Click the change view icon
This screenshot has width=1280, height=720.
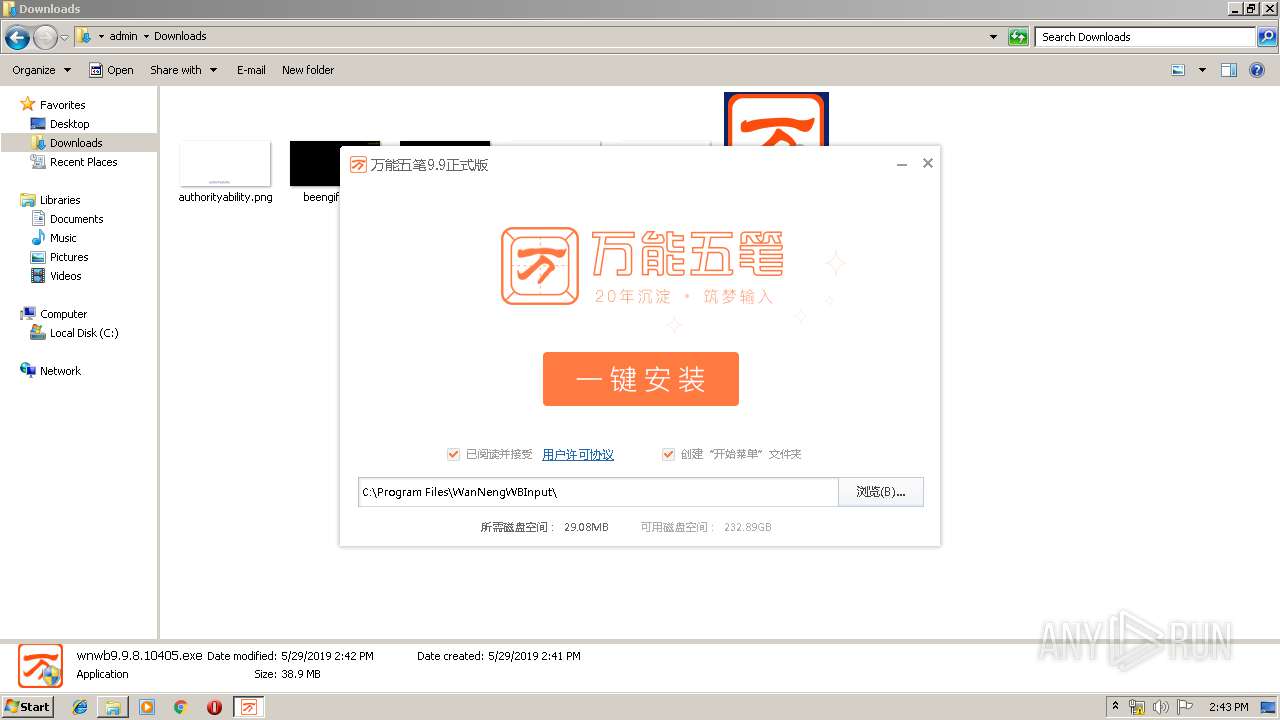pos(1178,70)
